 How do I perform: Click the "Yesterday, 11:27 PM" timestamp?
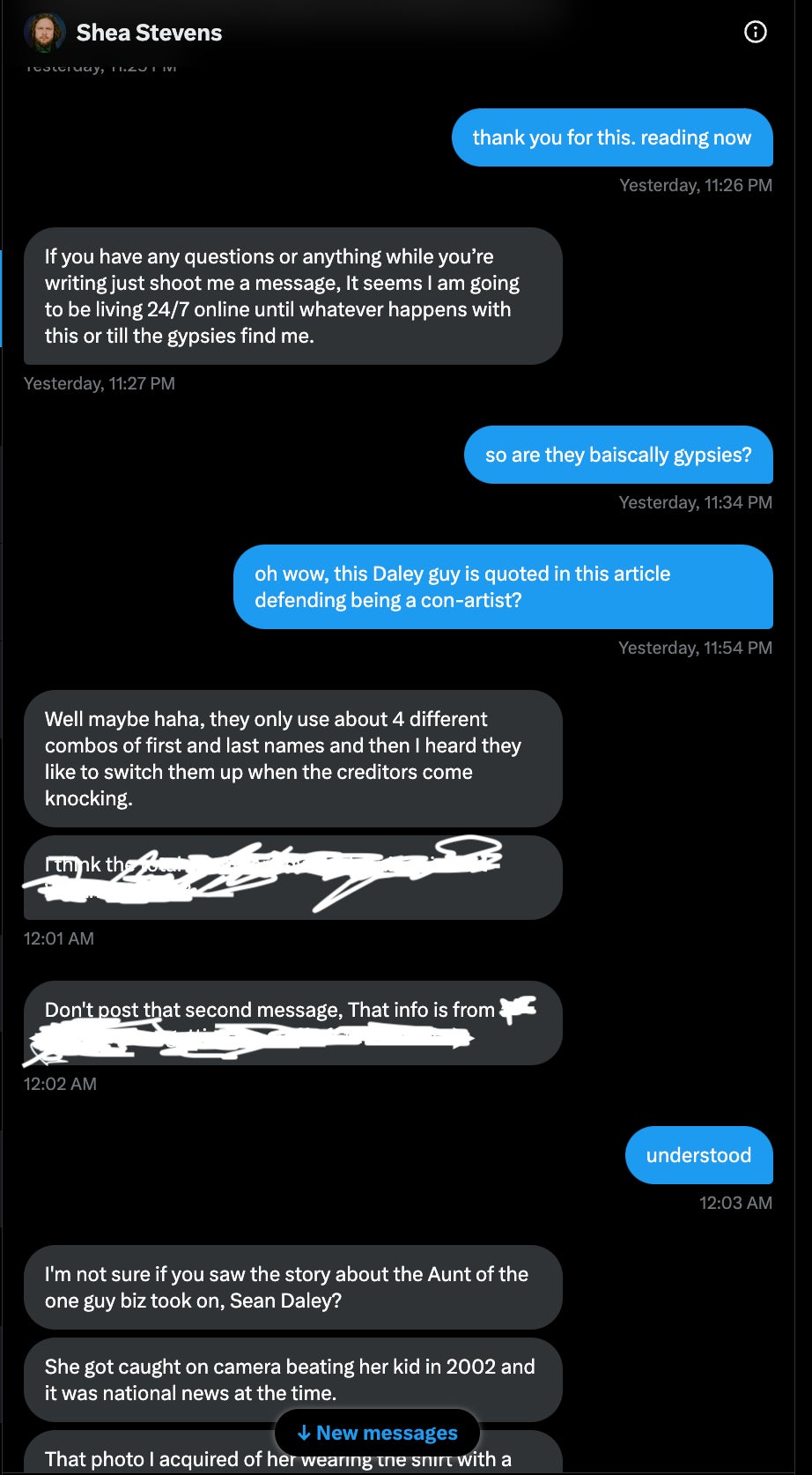click(100, 383)
